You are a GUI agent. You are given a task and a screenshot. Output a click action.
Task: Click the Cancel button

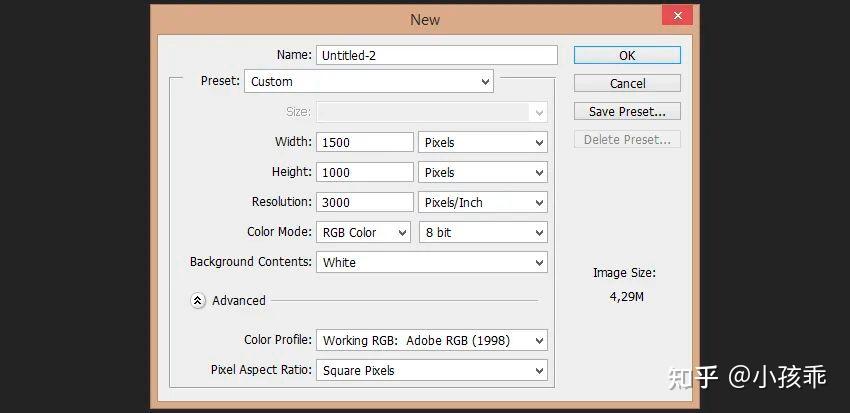pos(627,83)
